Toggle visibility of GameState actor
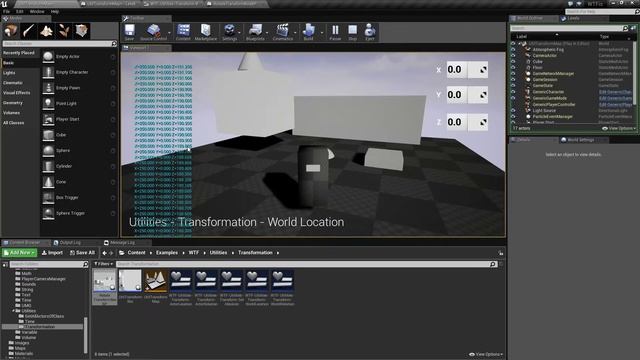Viewport: 640px width, 360px height. 513,86
